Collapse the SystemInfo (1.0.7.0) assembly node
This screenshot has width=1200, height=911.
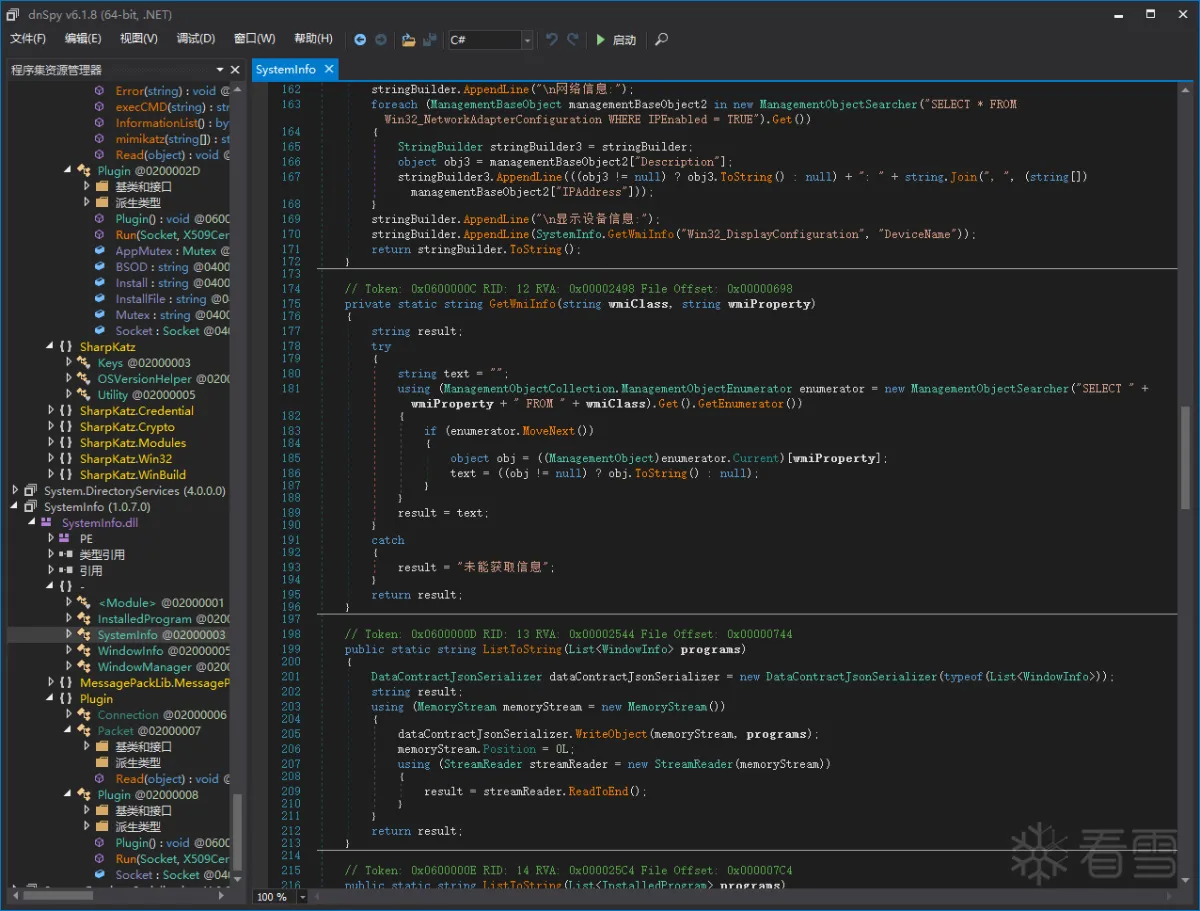pyautogui.click(x=16, y=507)
